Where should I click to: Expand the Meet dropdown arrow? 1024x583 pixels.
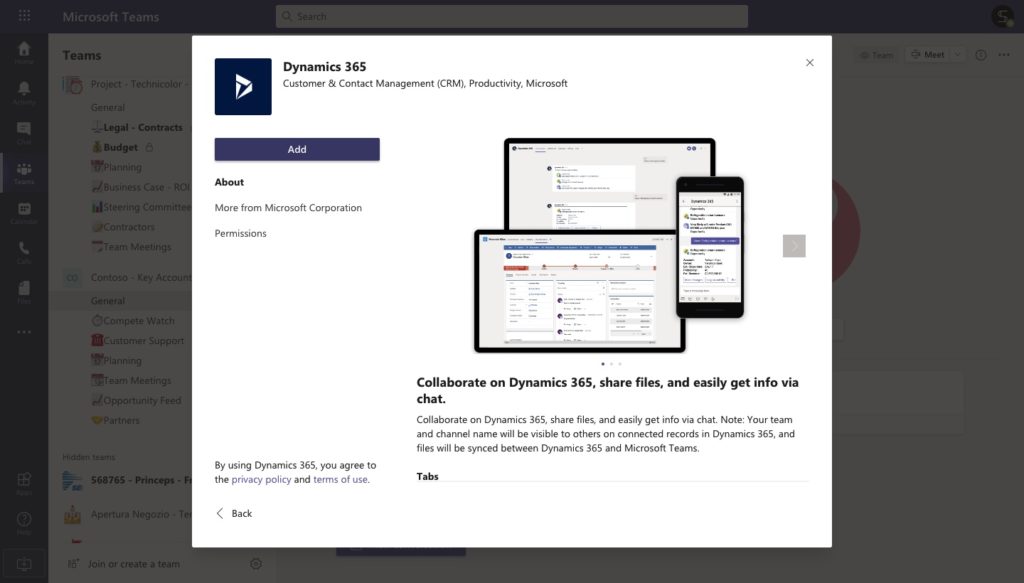[x=957, y=55]
